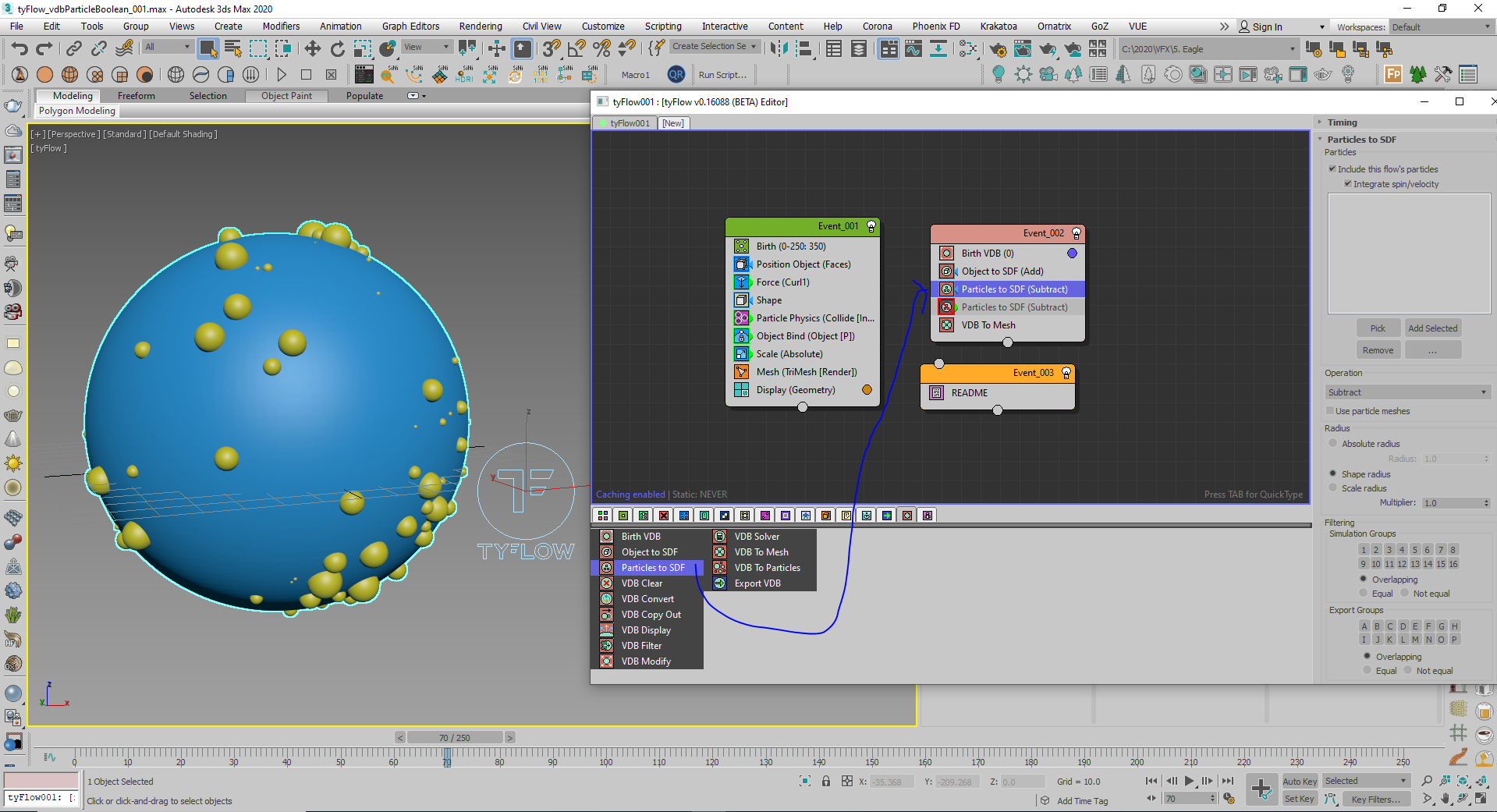This screenshot has height=812, width=1497.
Task: Collapse the Particles to SDF rollout
Action: [x=1361, y=140]
